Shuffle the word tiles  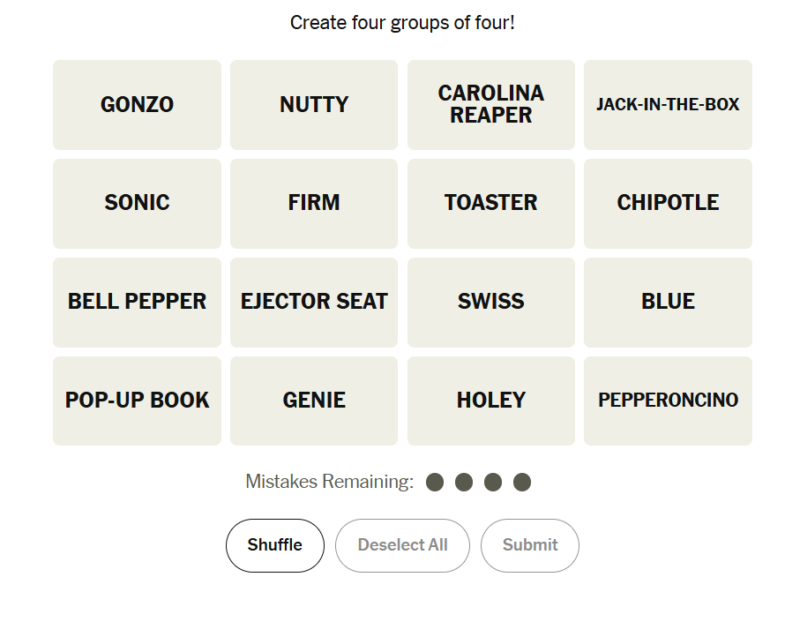coord(275,545)
